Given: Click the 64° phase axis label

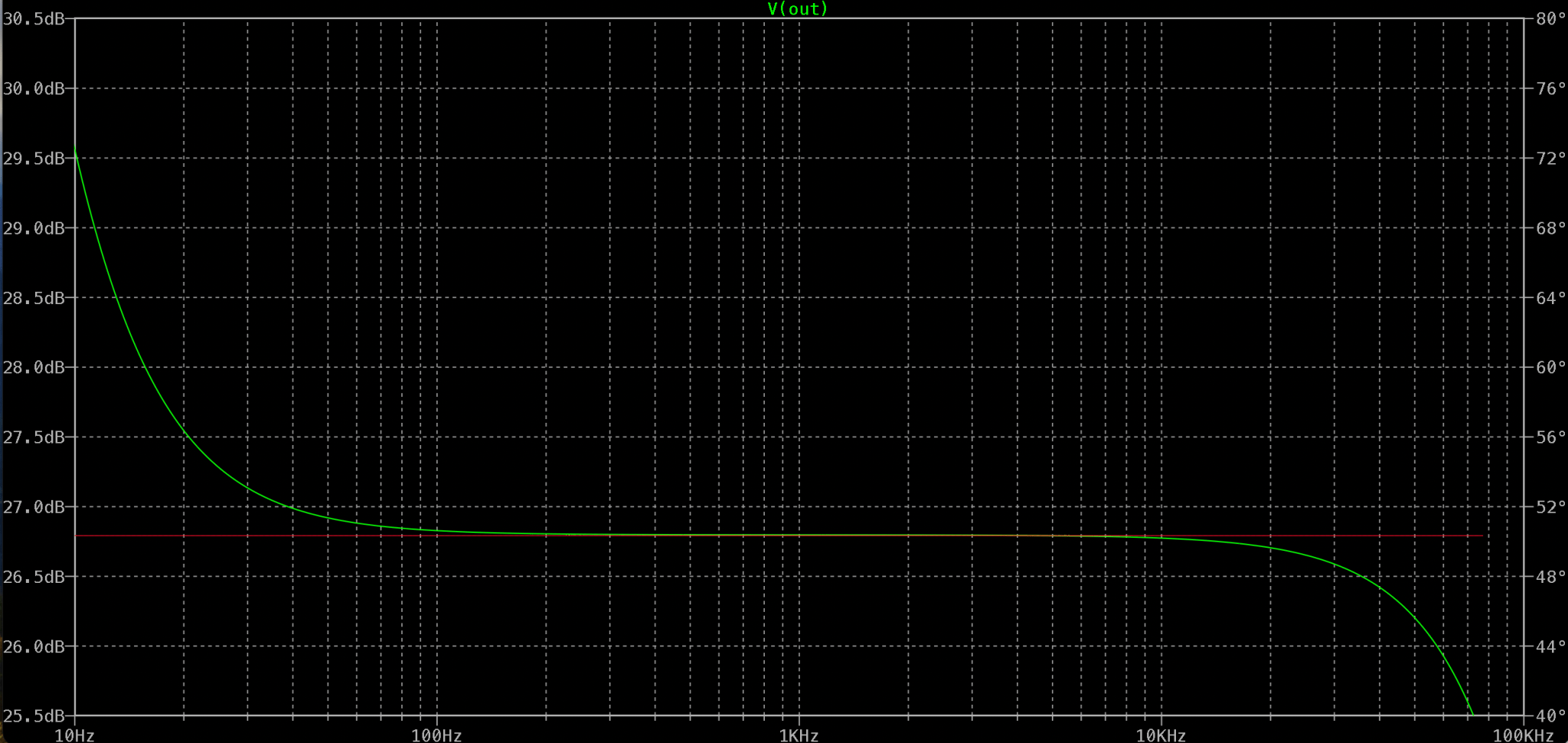Looking at the screenshot, I should (1550, 298).
